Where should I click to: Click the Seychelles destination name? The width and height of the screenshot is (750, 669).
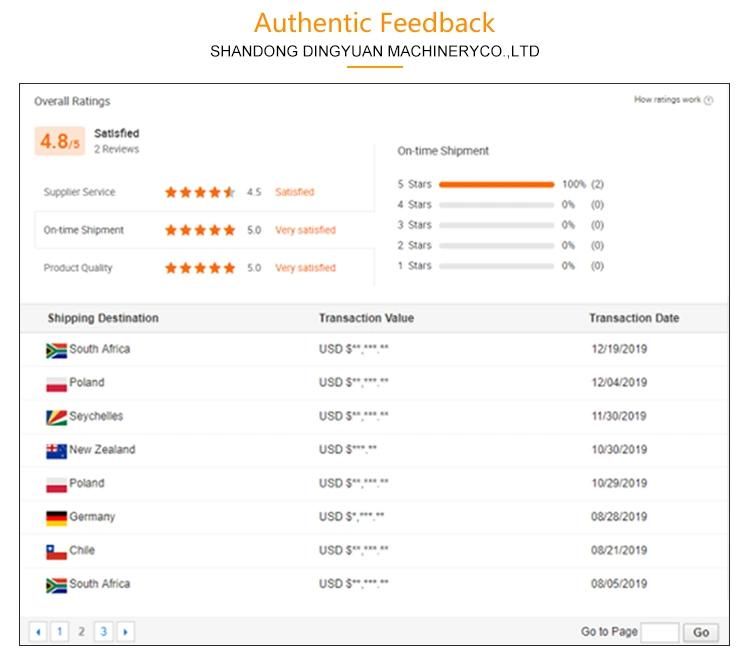(x=96, y=416)
